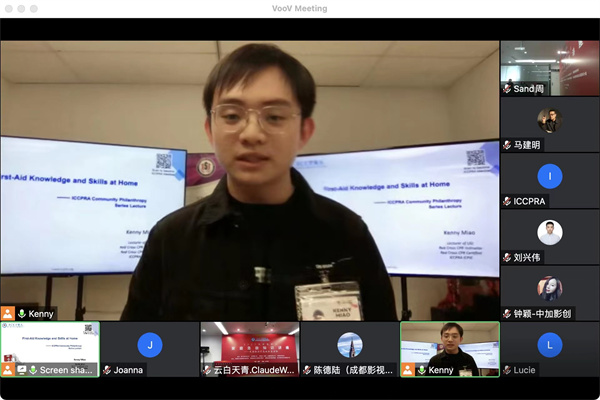
Task: Close the VooV Meeting window
Action: coord(9,8)
